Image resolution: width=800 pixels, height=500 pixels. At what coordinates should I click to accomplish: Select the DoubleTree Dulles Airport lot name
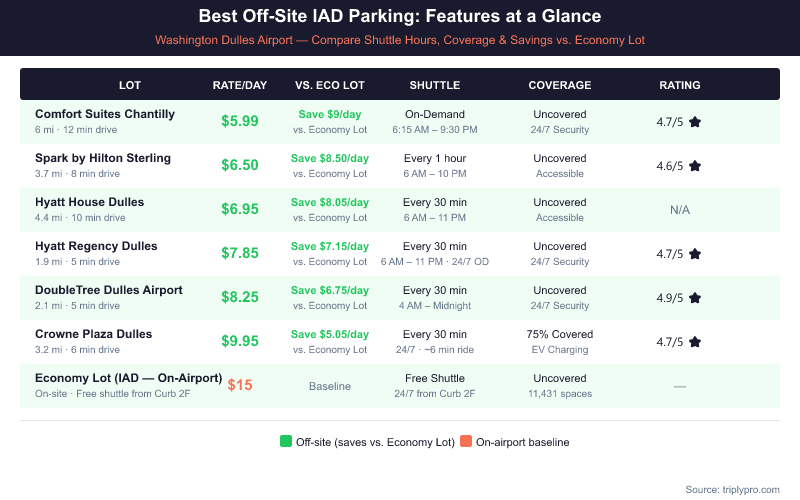[109, 290]
